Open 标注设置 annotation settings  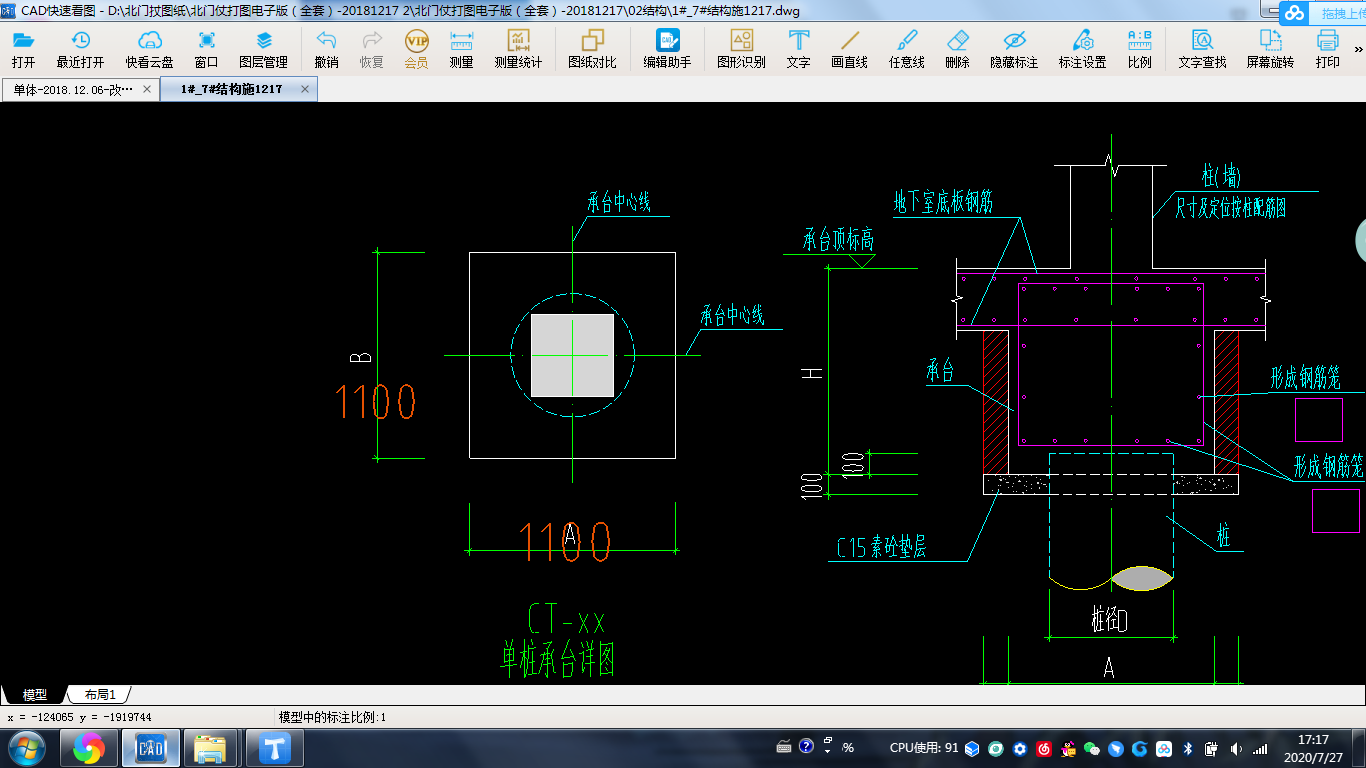pos(1083,47)
